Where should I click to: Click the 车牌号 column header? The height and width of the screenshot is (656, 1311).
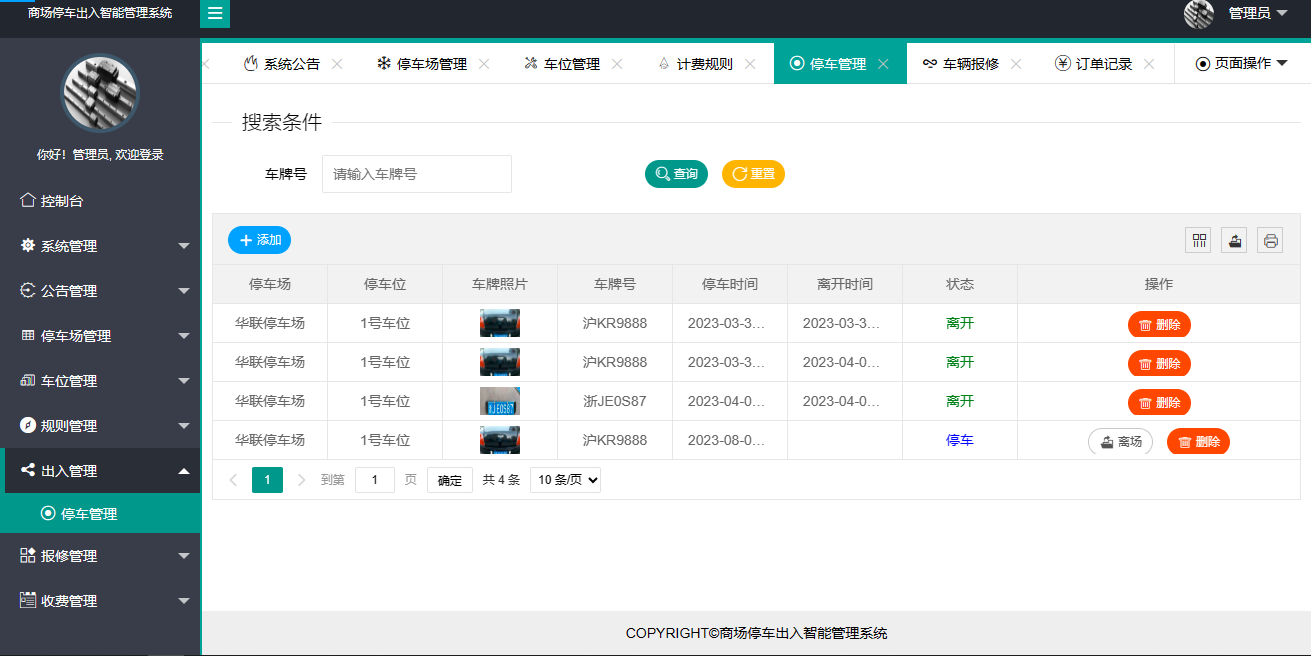(615, 284)
